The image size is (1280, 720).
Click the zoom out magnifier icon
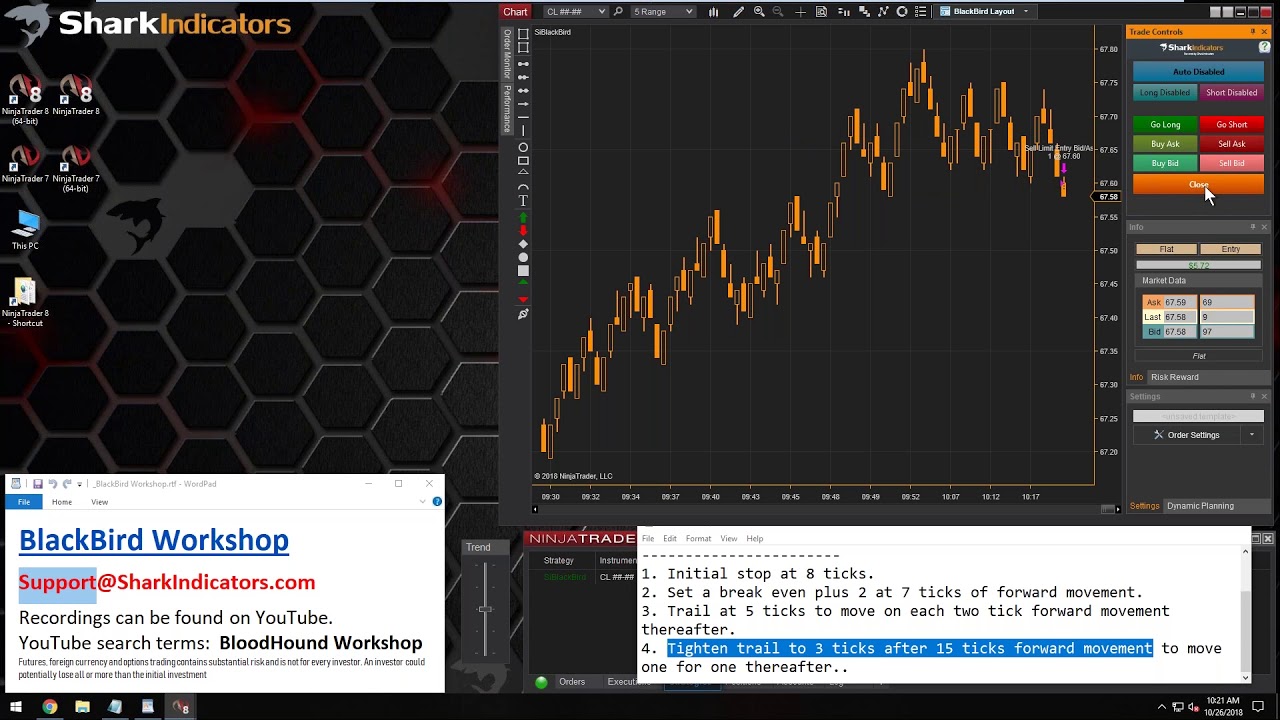(x=779, y=12)
